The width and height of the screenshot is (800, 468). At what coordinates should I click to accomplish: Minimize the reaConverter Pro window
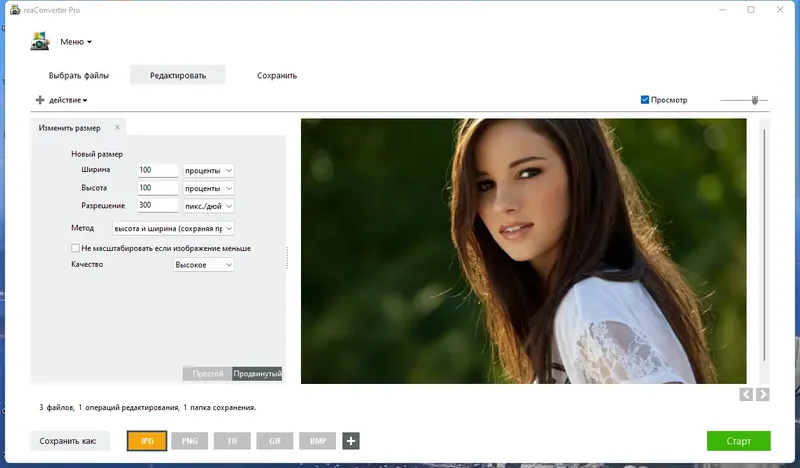[x=722, y=10]
